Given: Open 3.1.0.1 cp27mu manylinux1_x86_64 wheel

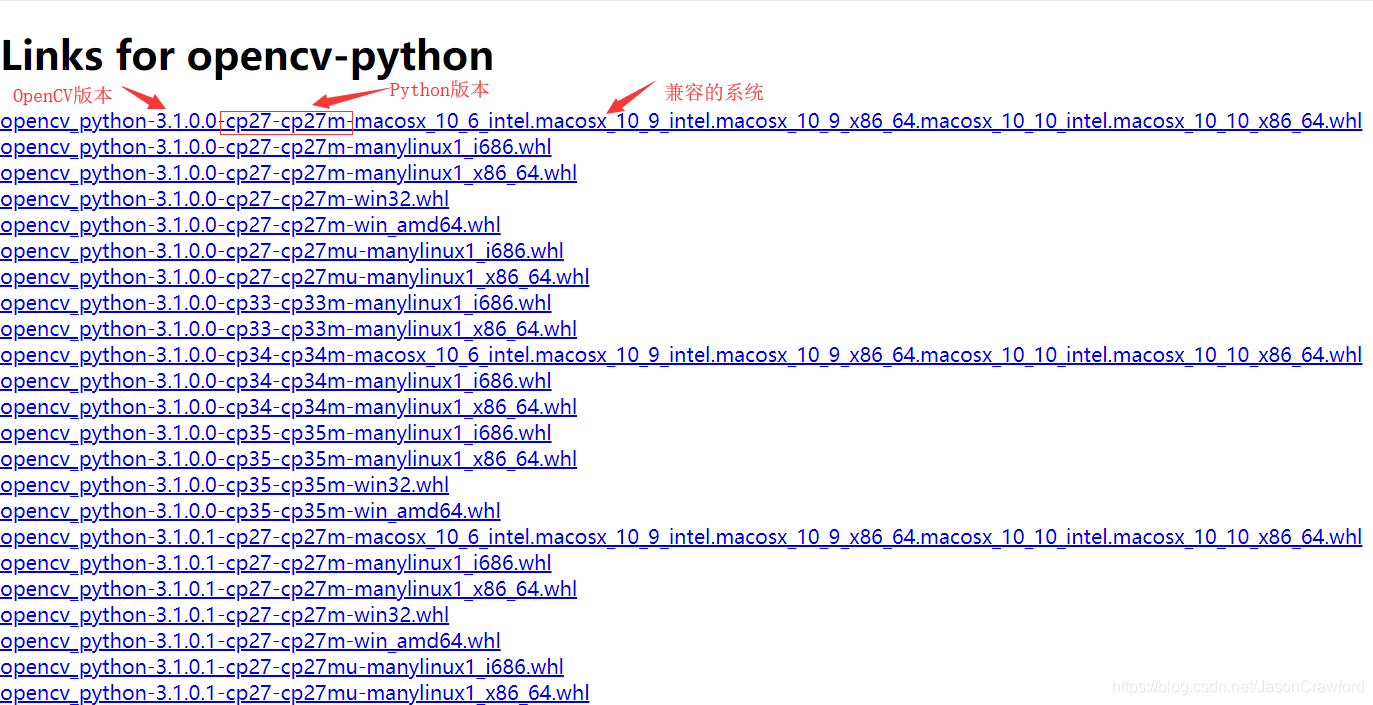Looking at the screenshot, I should 294,693.
